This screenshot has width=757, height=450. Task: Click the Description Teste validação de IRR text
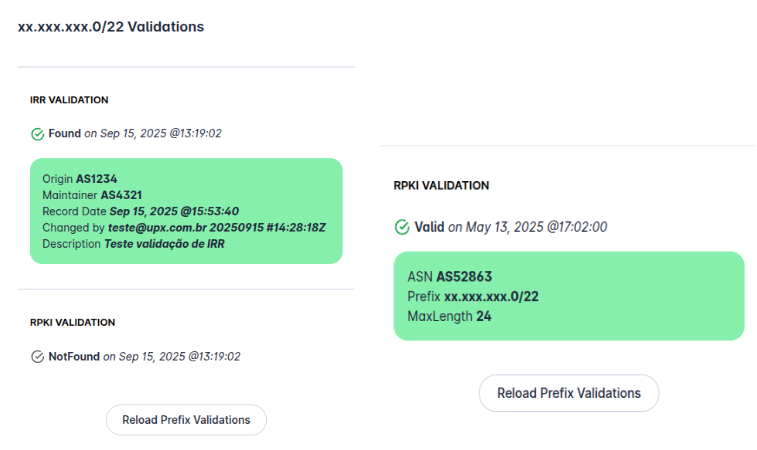pos(133,244)
